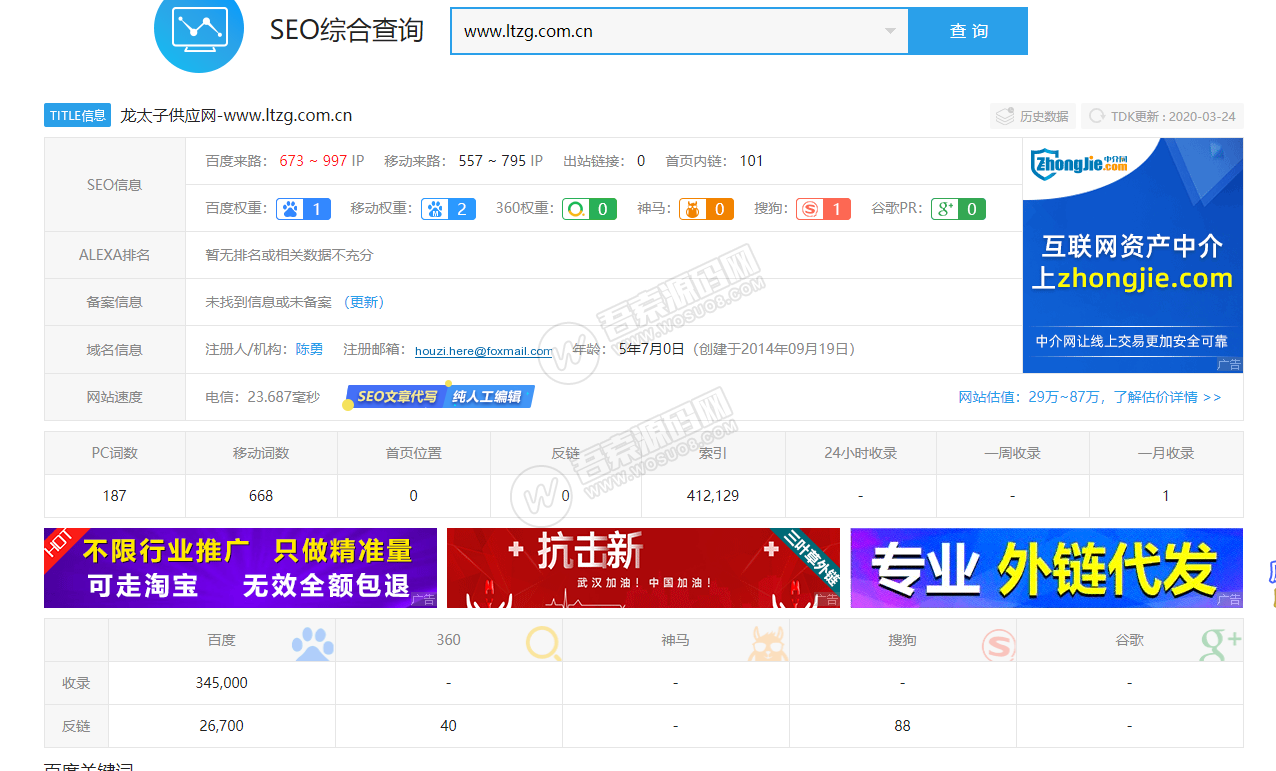The height and width of the screenshot is (771, 1276).
Task: Click Baidu 收录 value 345,000
Action: tap(222, 683)
